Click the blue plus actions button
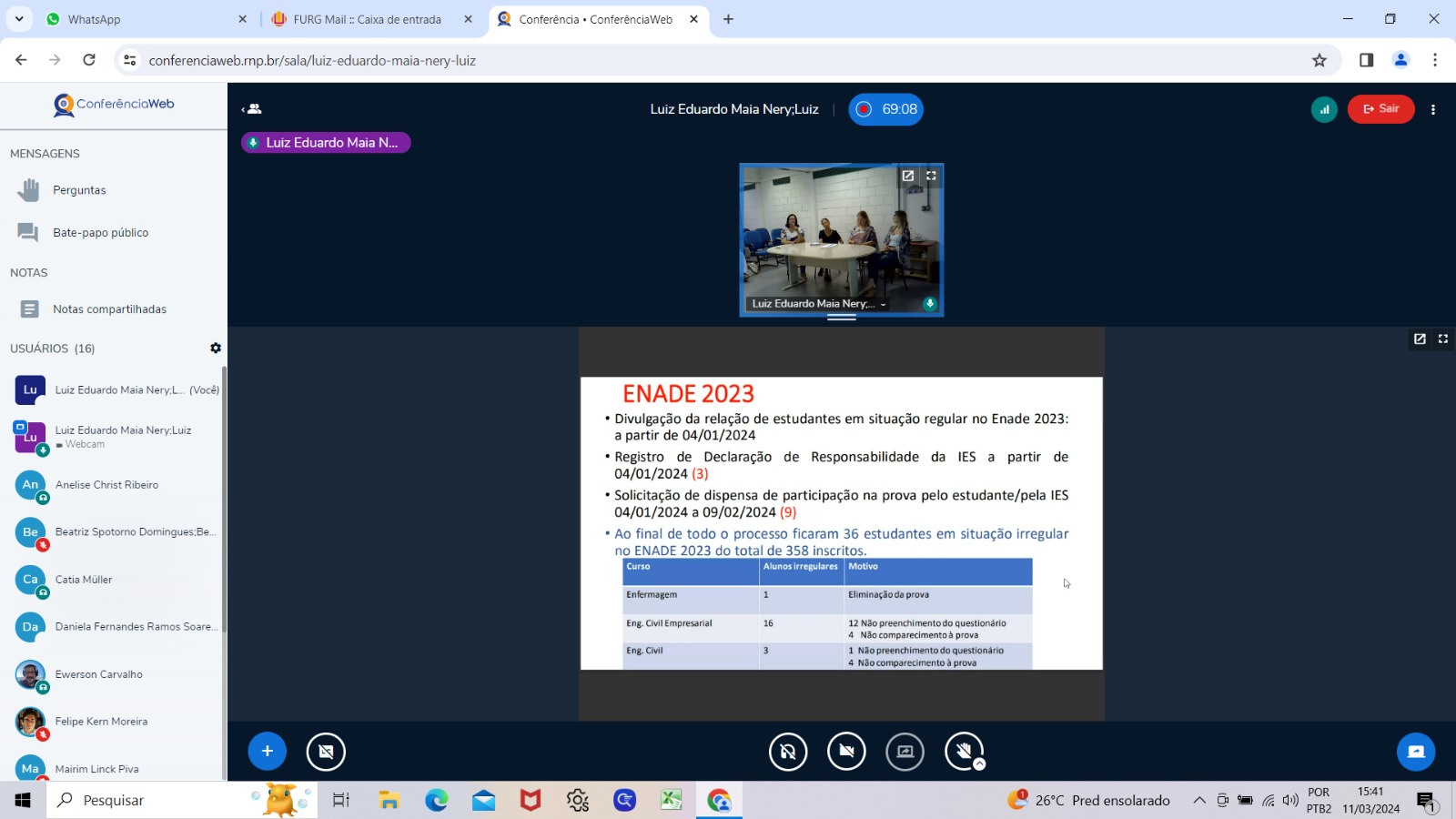 click(267, 751)
